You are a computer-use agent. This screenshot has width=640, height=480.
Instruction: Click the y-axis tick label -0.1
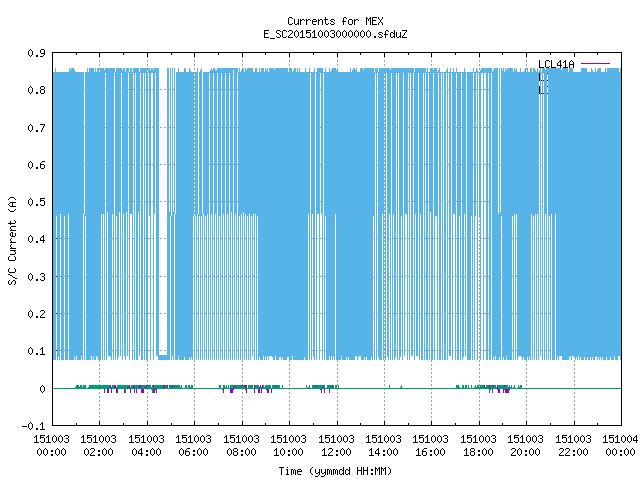point(33,426)
